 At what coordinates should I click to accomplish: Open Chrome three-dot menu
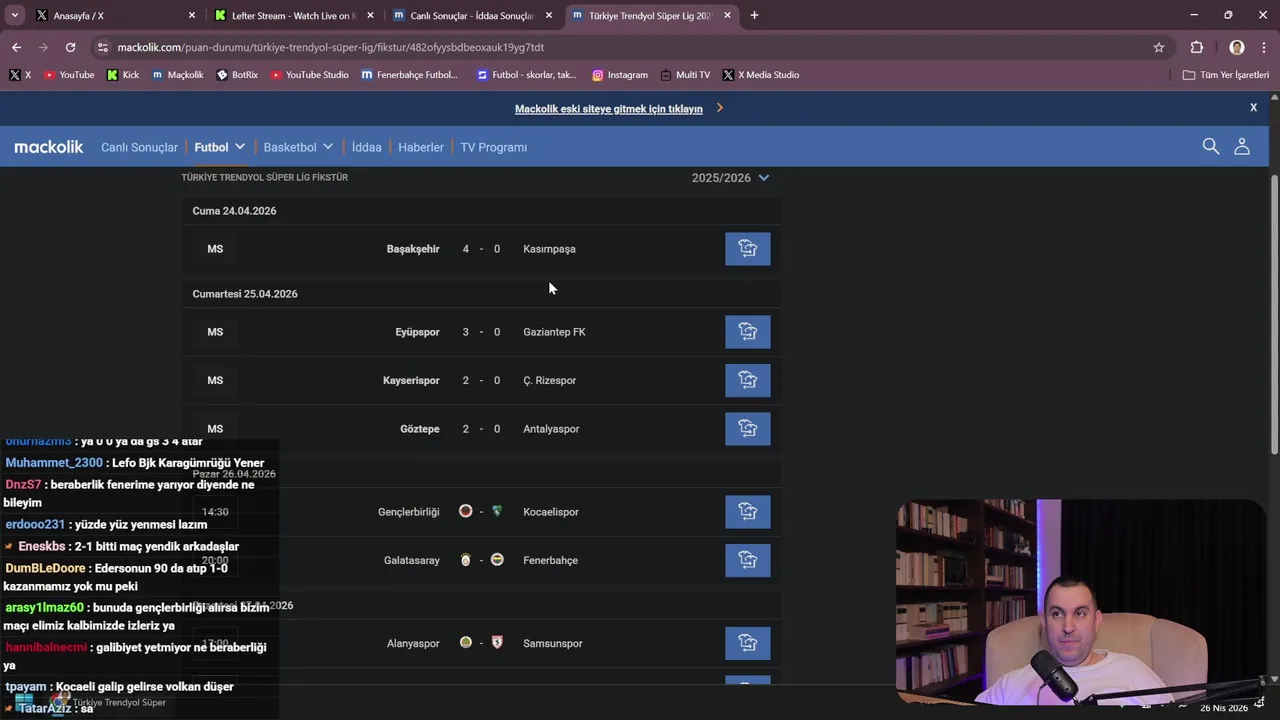[x=1264, y=47]
